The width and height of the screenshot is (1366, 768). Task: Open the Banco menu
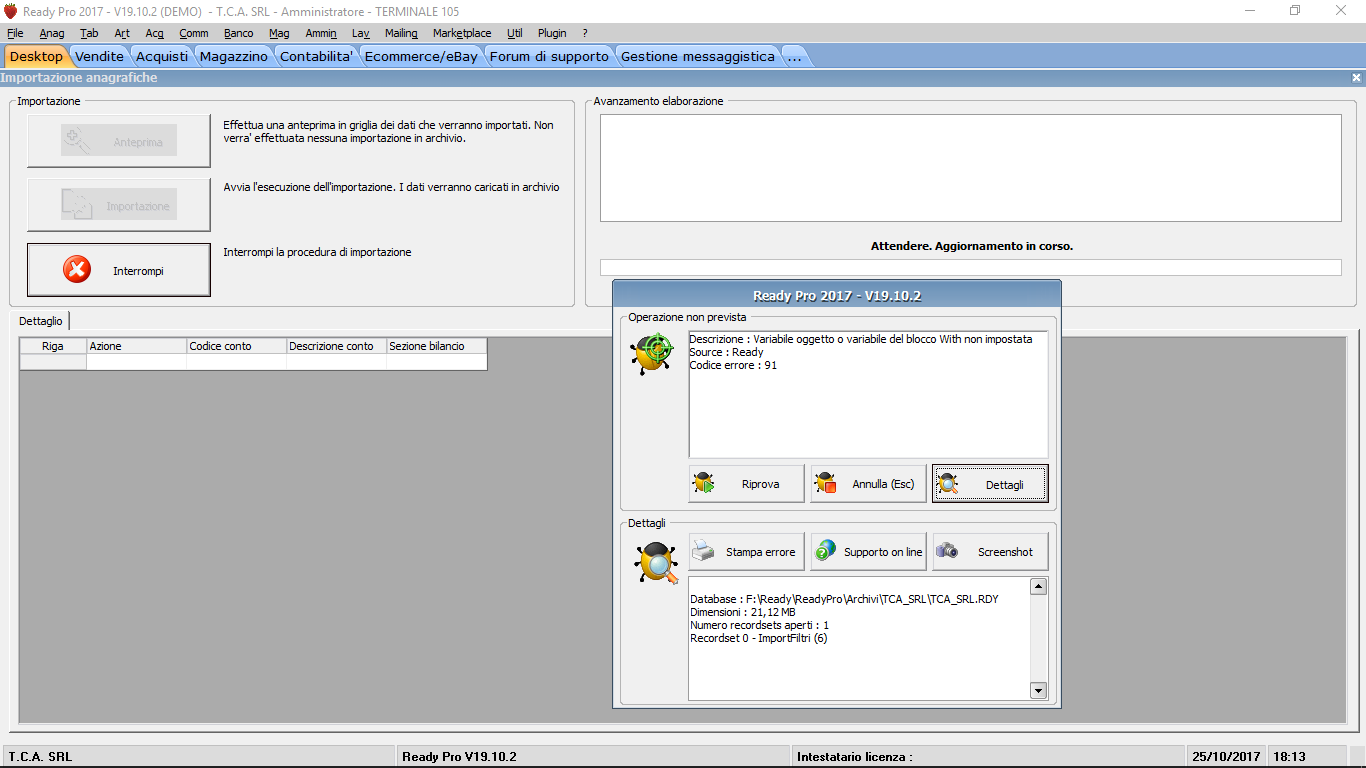tap(239, 33)
